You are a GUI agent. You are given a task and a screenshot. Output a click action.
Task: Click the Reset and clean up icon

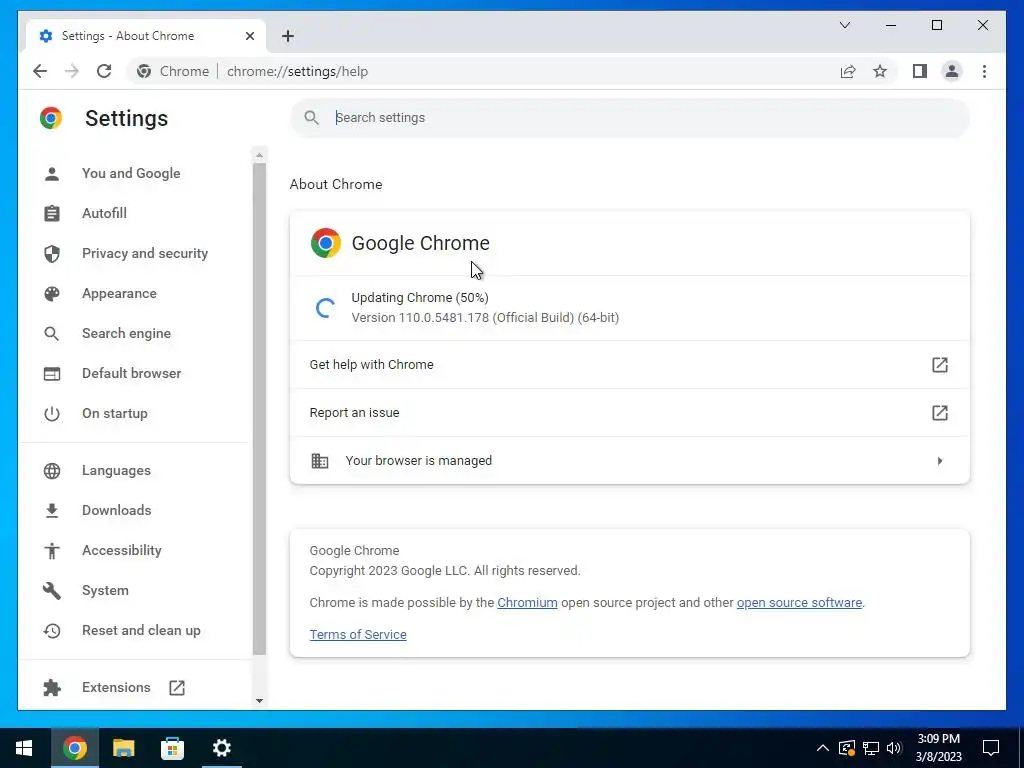[x=52, y=631]
